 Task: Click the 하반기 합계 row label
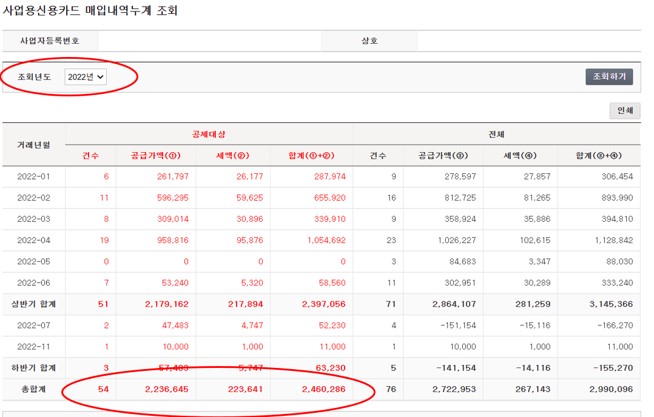pyautogui.click(x=33, y=368)
